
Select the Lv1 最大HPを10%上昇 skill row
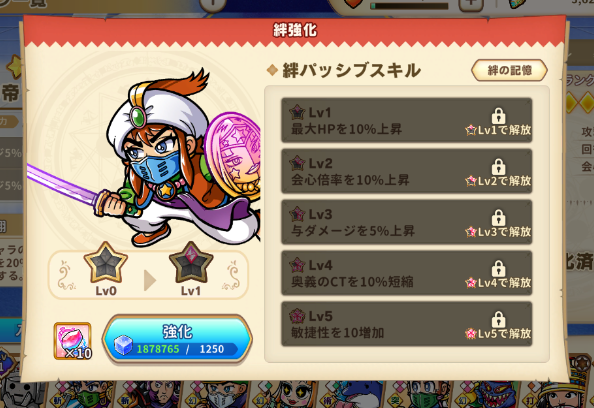[x=406, y=120]
